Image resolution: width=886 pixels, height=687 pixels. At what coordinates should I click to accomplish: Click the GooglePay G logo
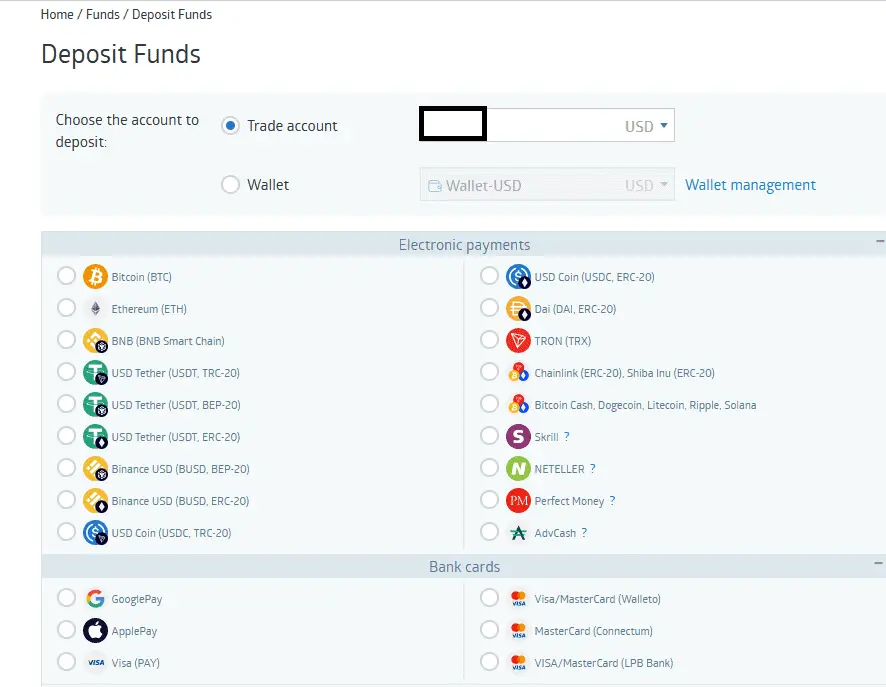(x=95, y=598)
